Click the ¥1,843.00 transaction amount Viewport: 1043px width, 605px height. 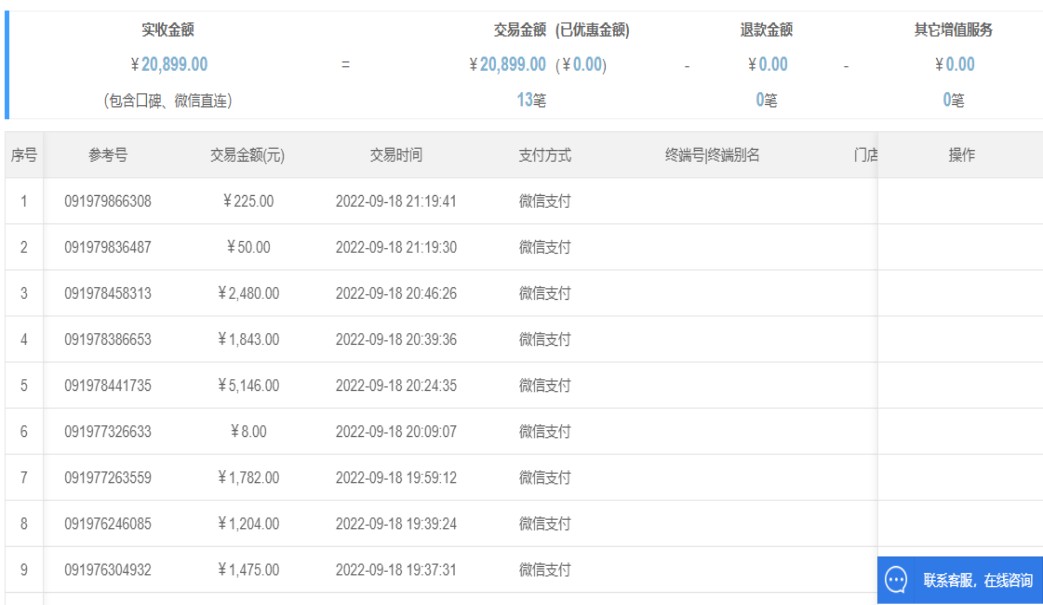pyautogui.click(x=248, y=339)
